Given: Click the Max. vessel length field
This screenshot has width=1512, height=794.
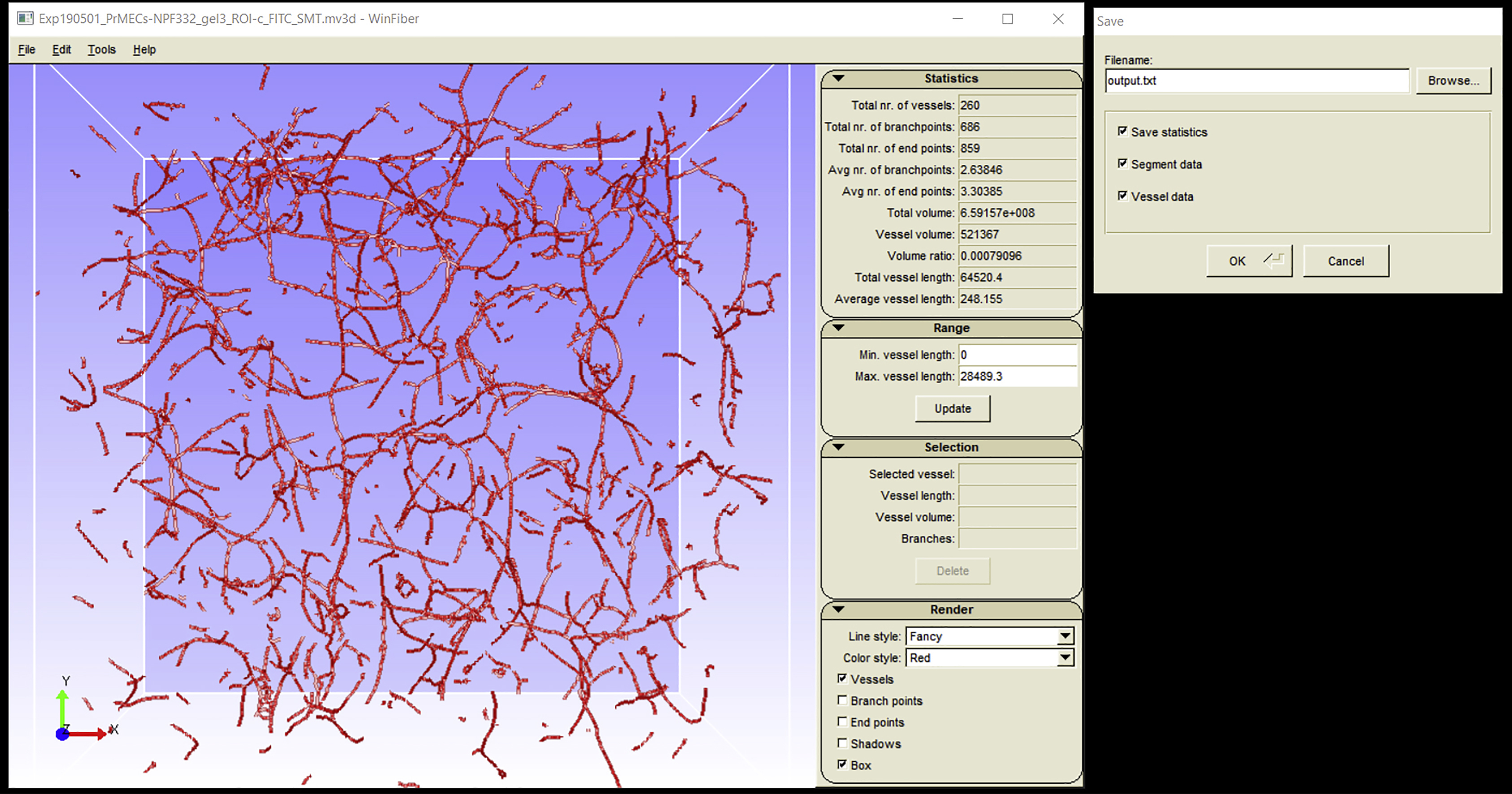Looking at the screenshot, I should (x=1017, y=376).
